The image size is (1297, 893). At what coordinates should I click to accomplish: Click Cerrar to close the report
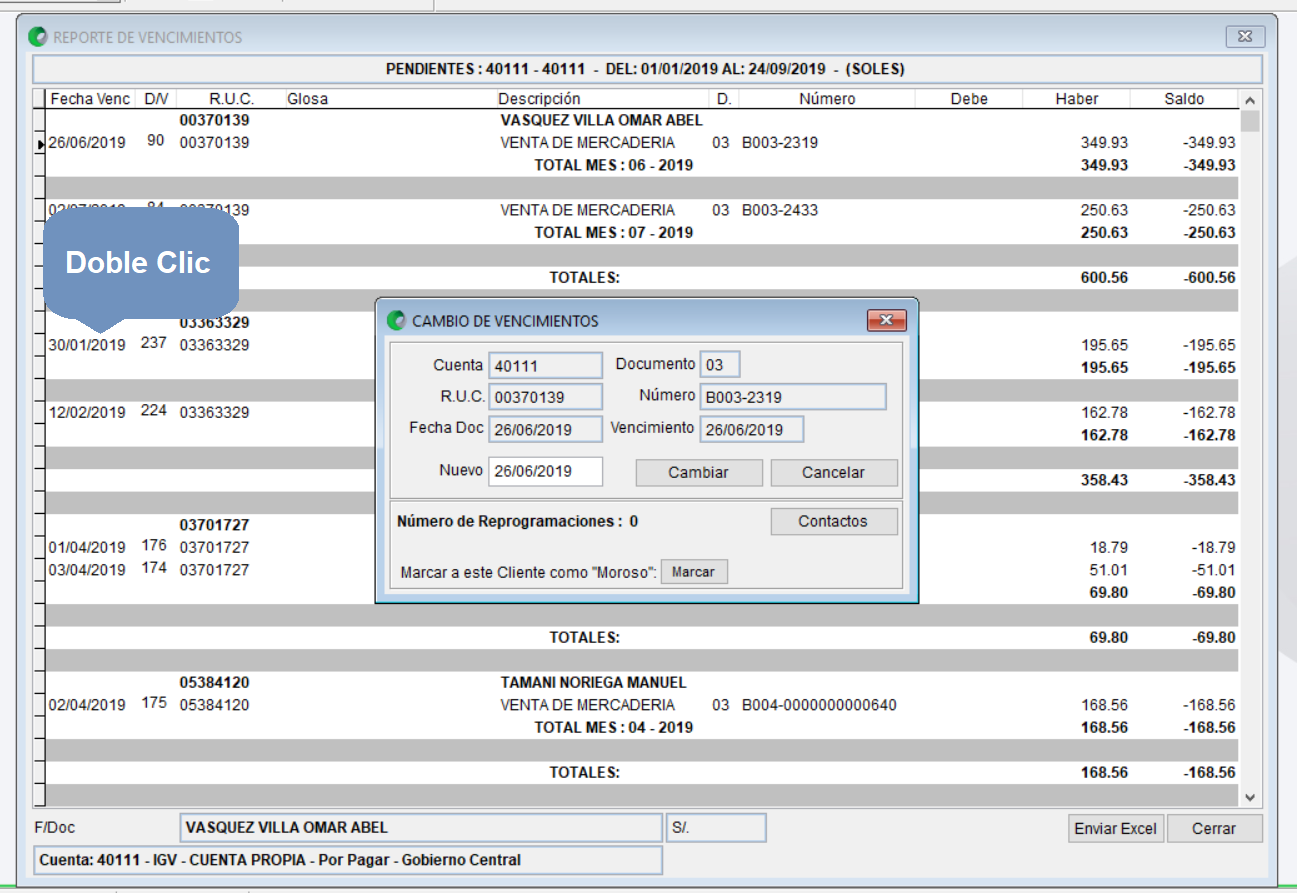pyautogui.click(x=1214, y=828)
